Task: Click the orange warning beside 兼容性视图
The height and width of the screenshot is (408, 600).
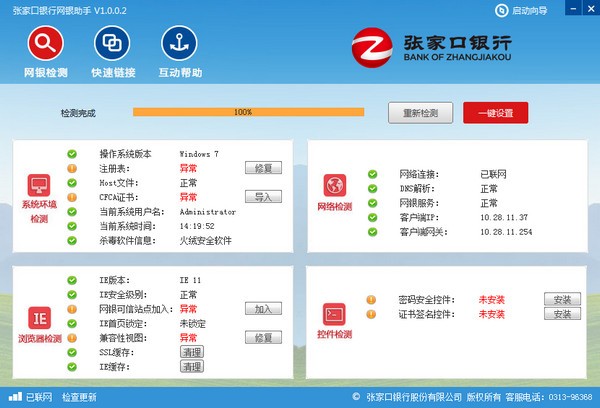Action: 72,338
